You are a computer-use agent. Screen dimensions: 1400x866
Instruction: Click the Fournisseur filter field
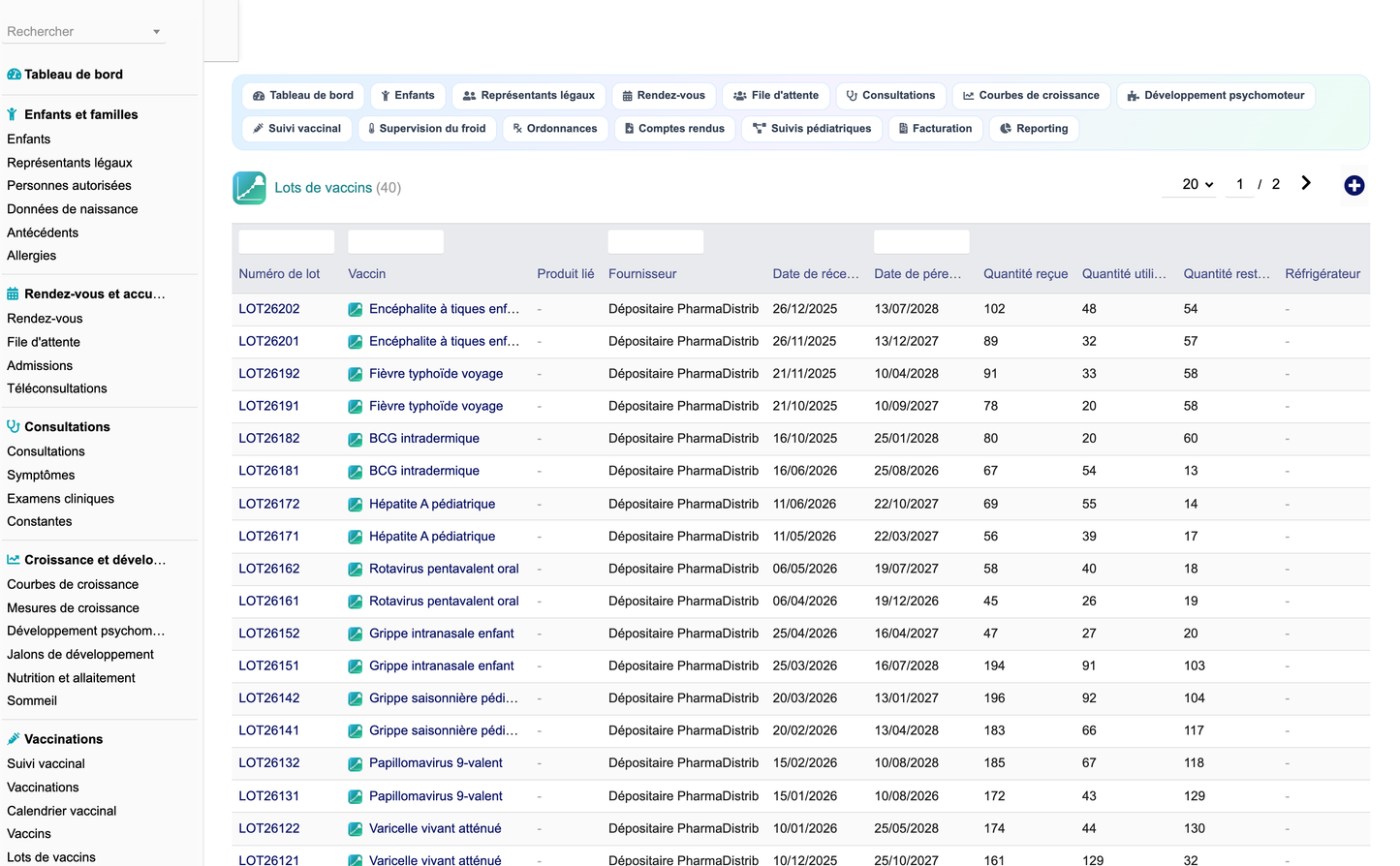656,242
